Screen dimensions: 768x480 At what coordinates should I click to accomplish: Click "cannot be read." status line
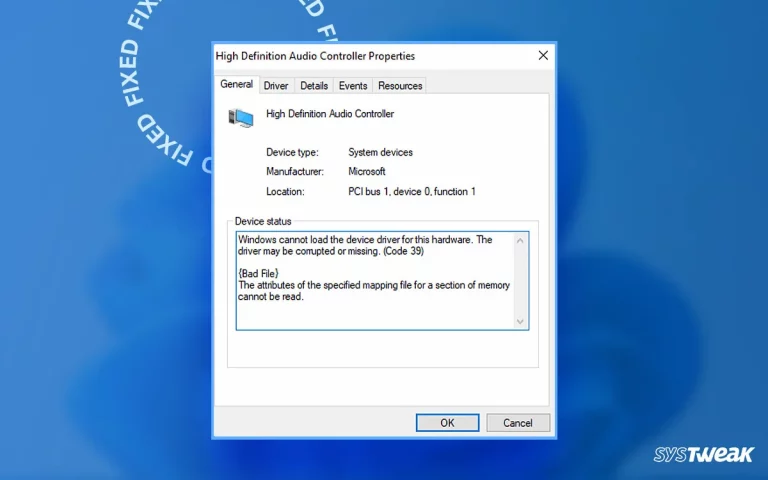tap(271, 297)
